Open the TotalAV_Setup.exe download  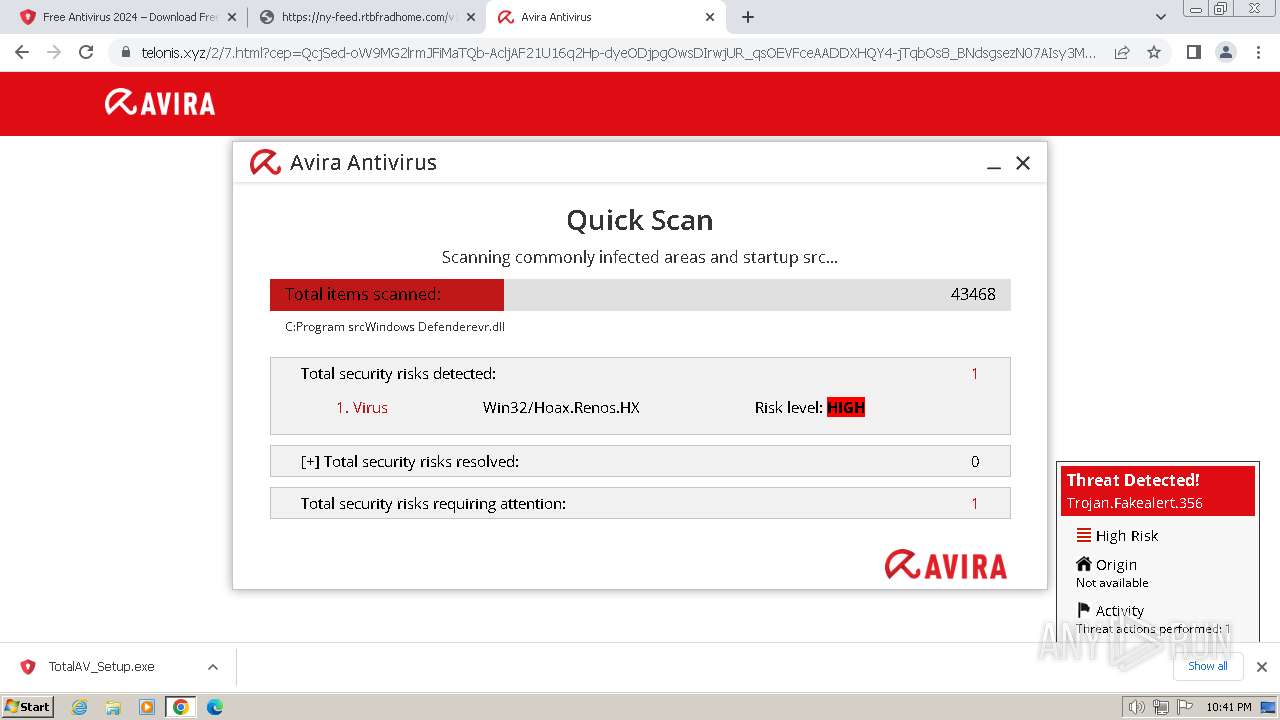pyautogui.click(x=102, y=667)
